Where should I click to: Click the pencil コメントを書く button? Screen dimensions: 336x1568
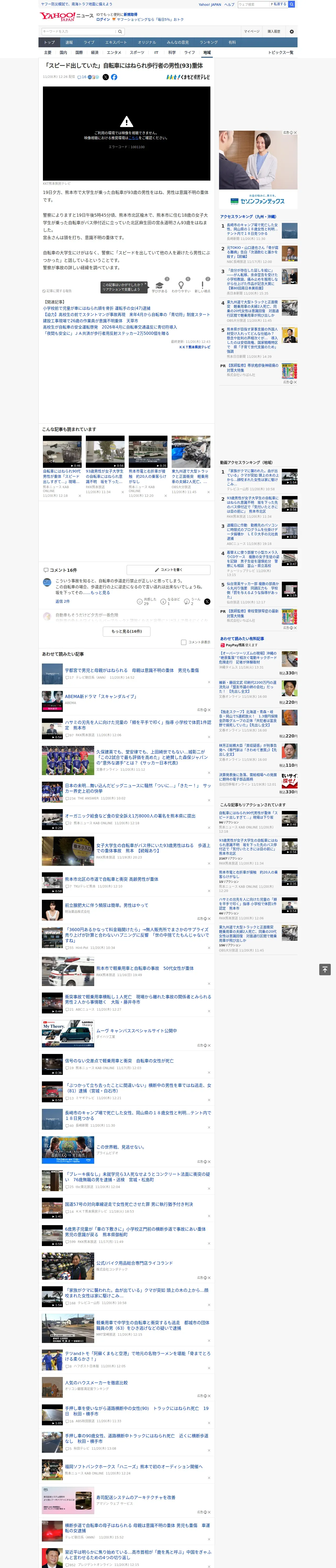click(x=168, y=570)
